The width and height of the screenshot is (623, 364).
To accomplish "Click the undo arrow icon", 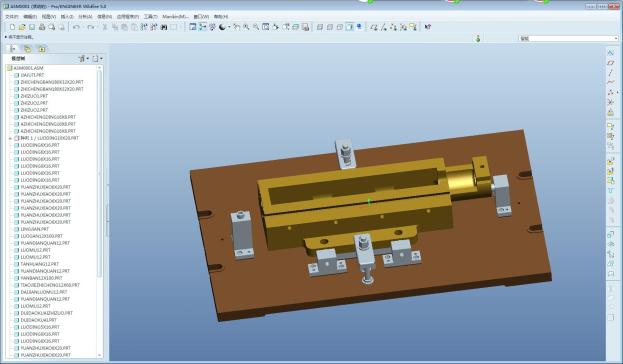I will [76, 27].
